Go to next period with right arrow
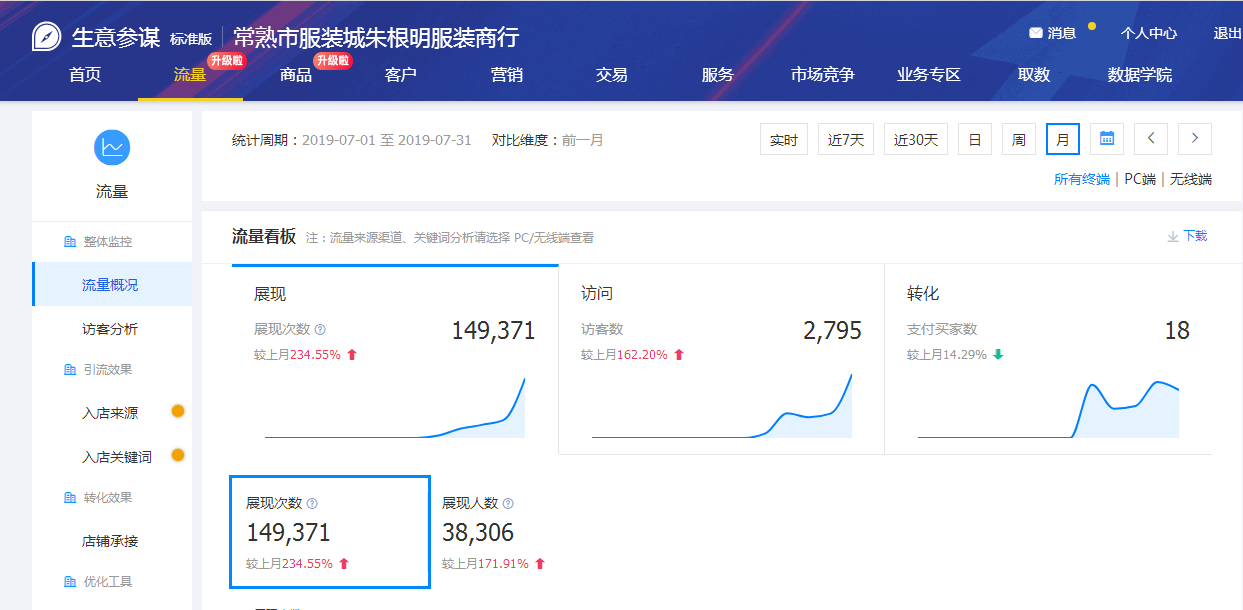Viewport: 1243px width, 610px height. pos(1195,139)
